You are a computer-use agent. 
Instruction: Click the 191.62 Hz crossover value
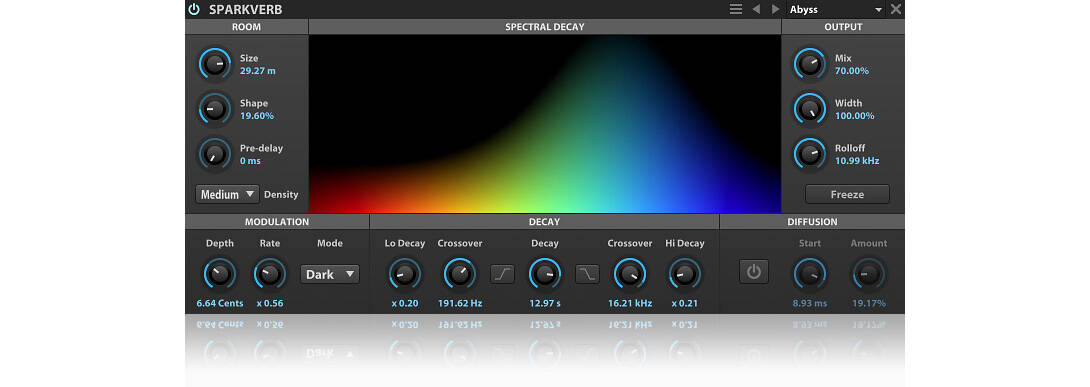[x=459, y=304]
